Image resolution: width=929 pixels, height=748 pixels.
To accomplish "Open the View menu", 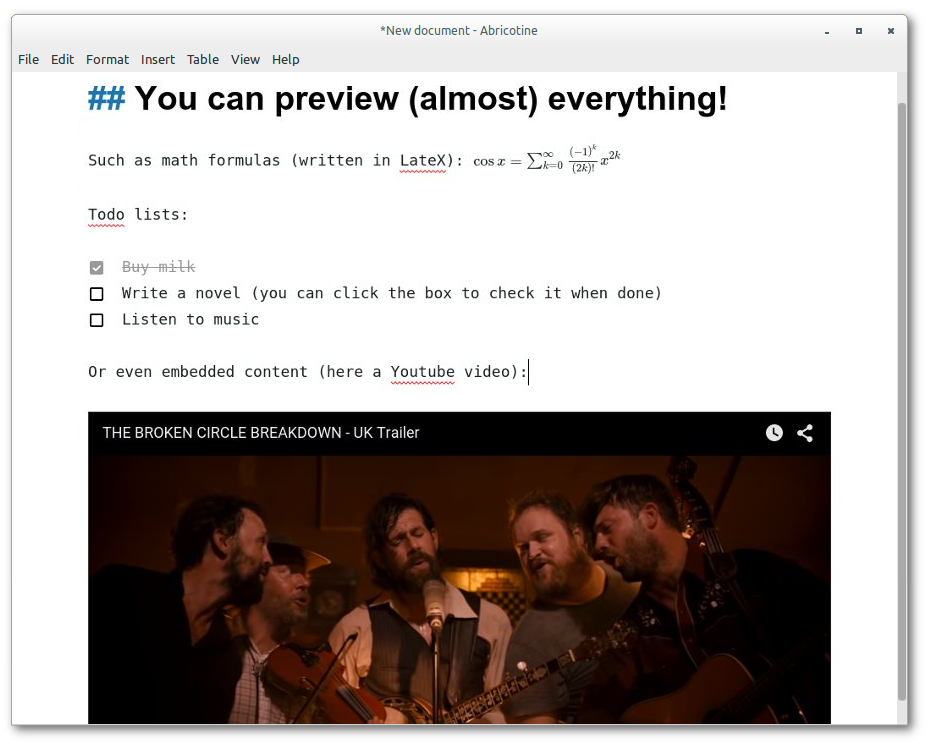I will coord(245,60).
